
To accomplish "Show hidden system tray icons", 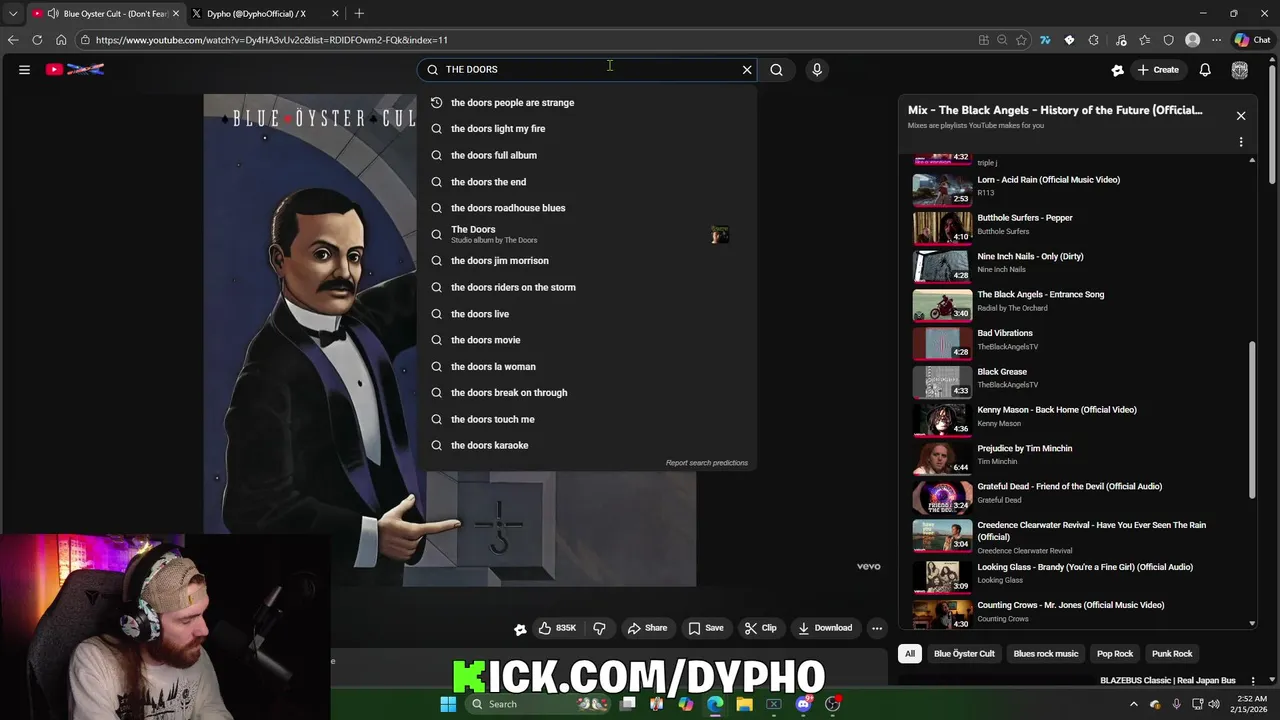I will tap(1133, 704).
